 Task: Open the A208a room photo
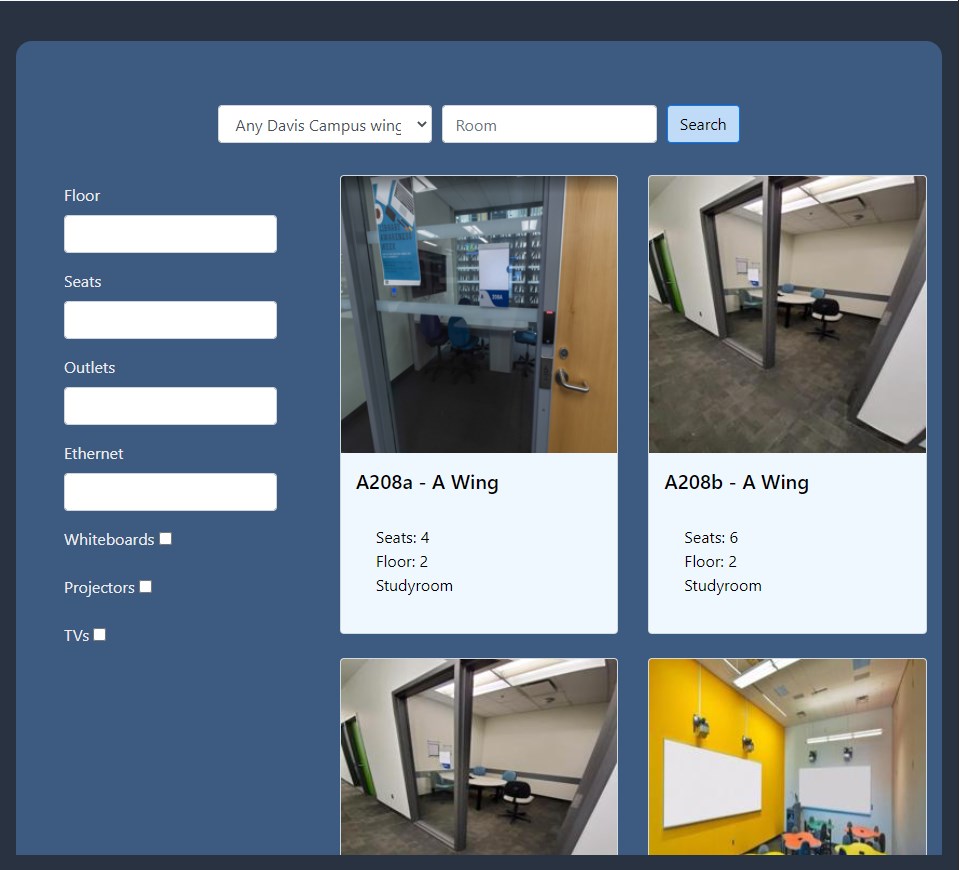[x=478, y=315]
